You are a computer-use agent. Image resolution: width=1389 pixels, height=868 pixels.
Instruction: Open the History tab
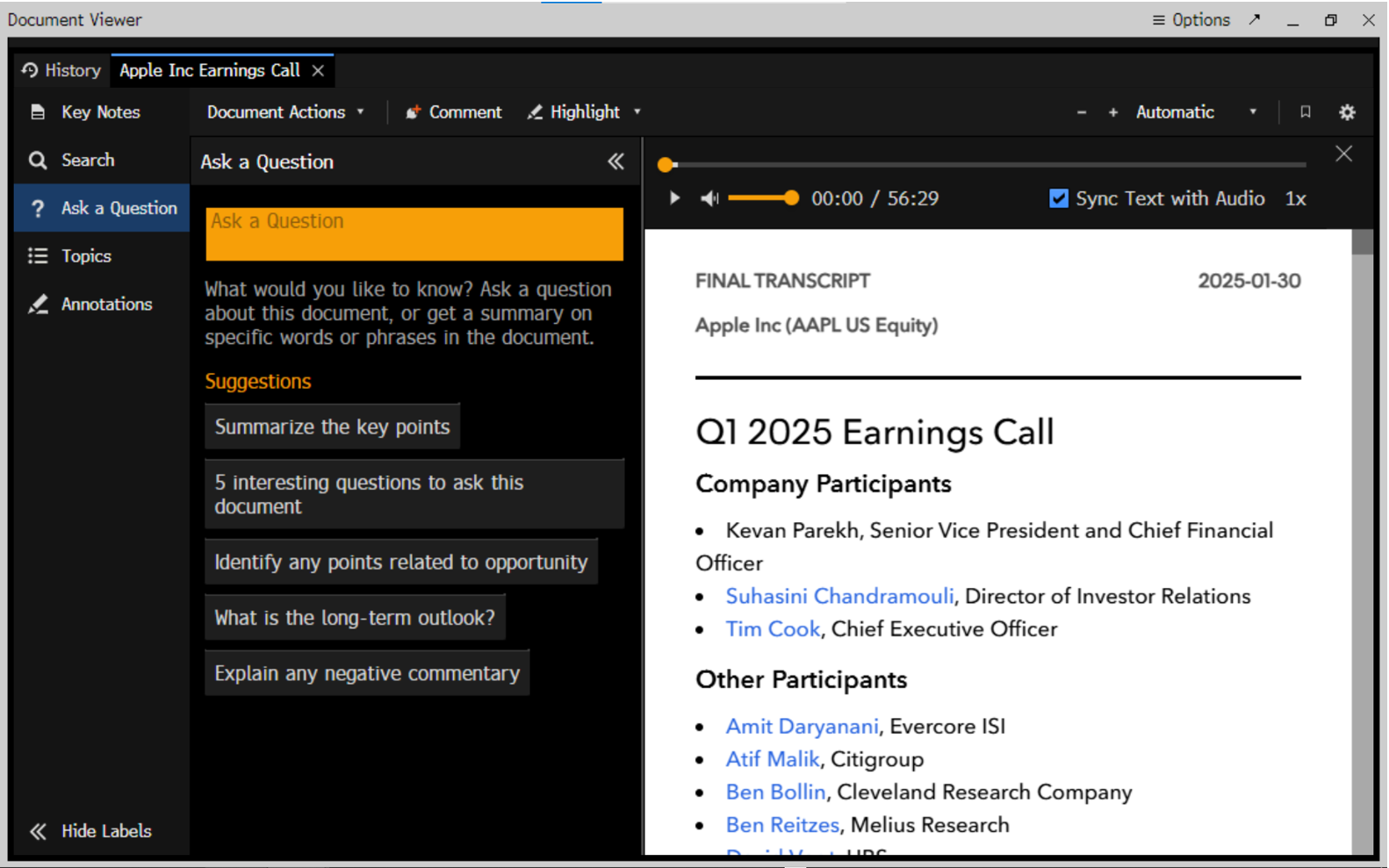coord(61,70)
